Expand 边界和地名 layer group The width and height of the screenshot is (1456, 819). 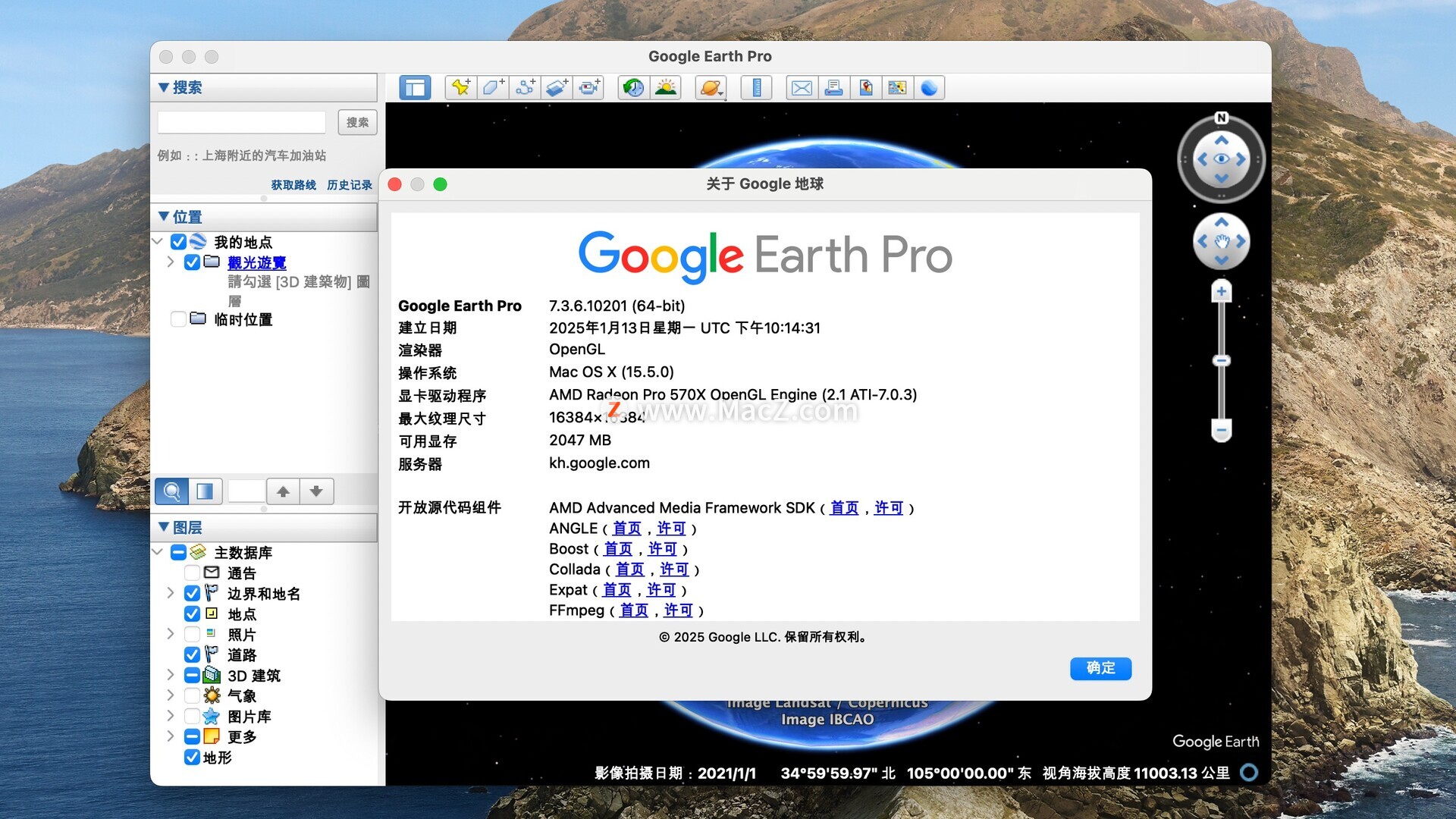pos(171,593)
